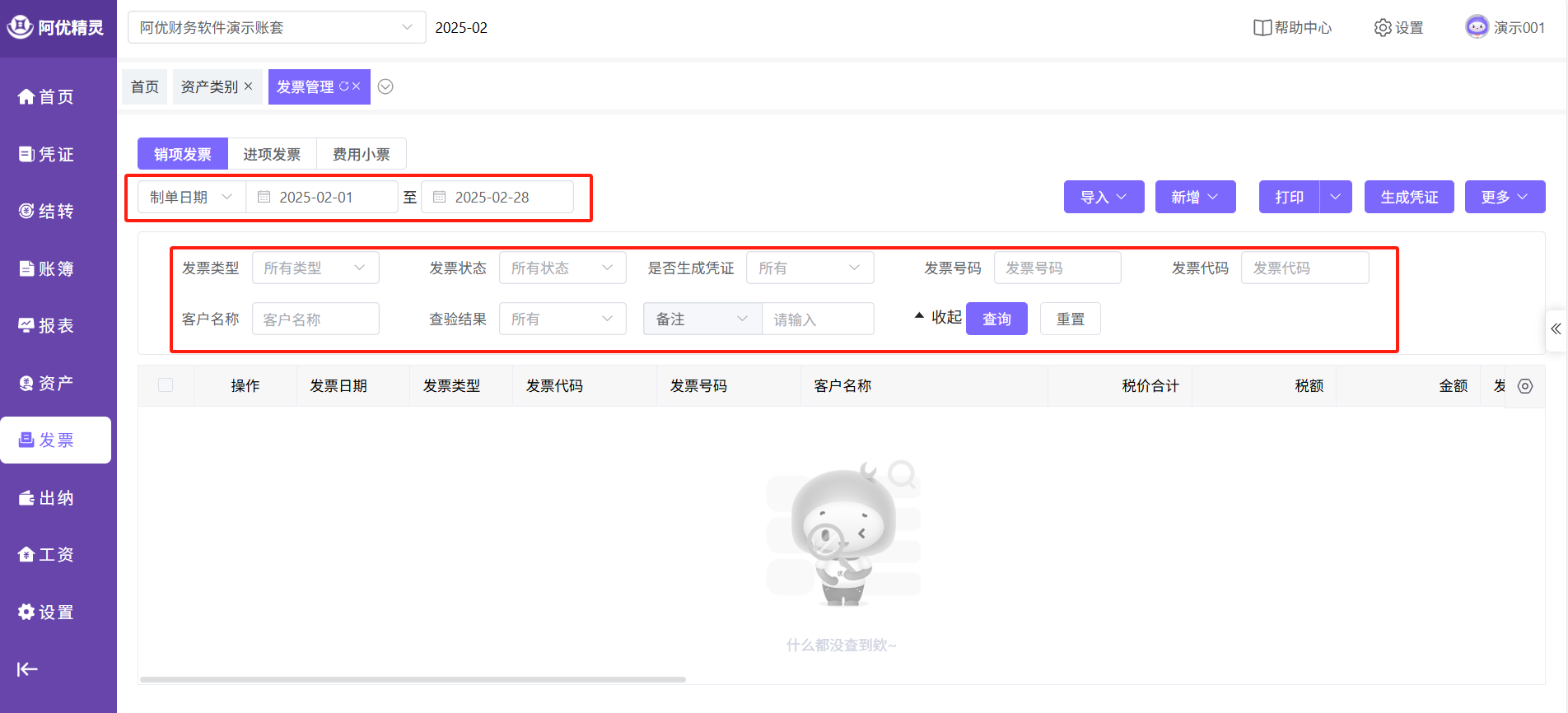The height and width of the screenshot is (713, 1568).
Task: Open the 报表 reports sidebar icon
Action: coord(26,326)
